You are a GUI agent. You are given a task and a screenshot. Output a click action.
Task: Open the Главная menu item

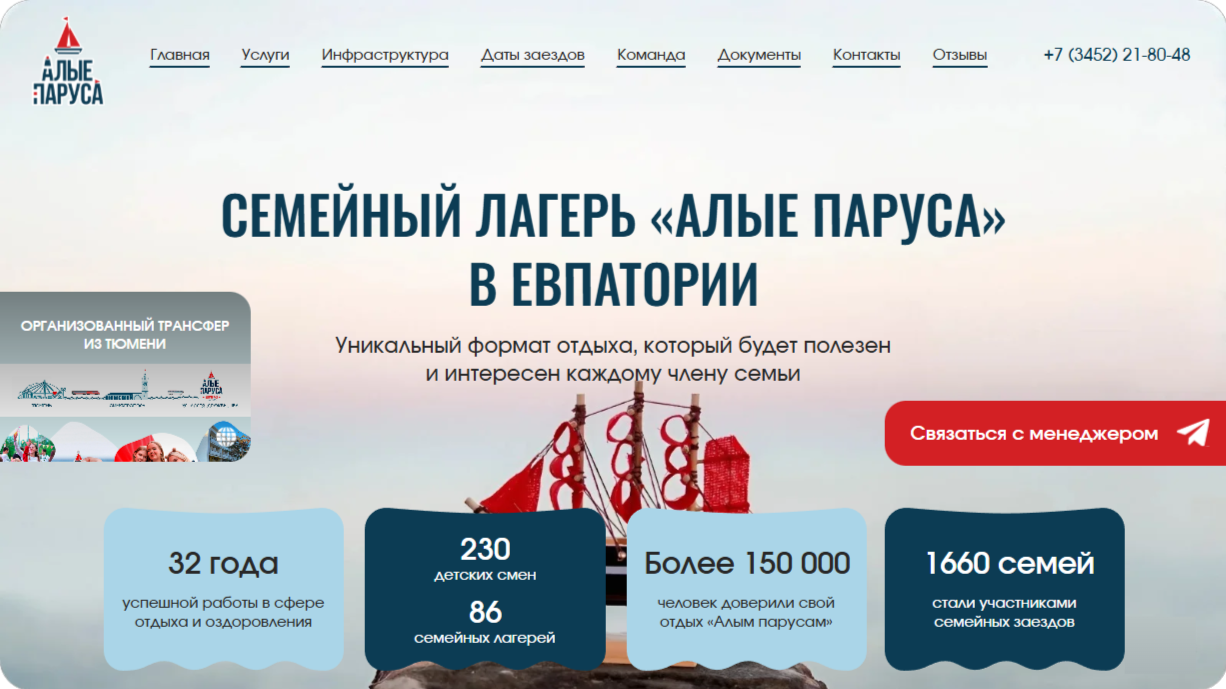tap(180, 55)
